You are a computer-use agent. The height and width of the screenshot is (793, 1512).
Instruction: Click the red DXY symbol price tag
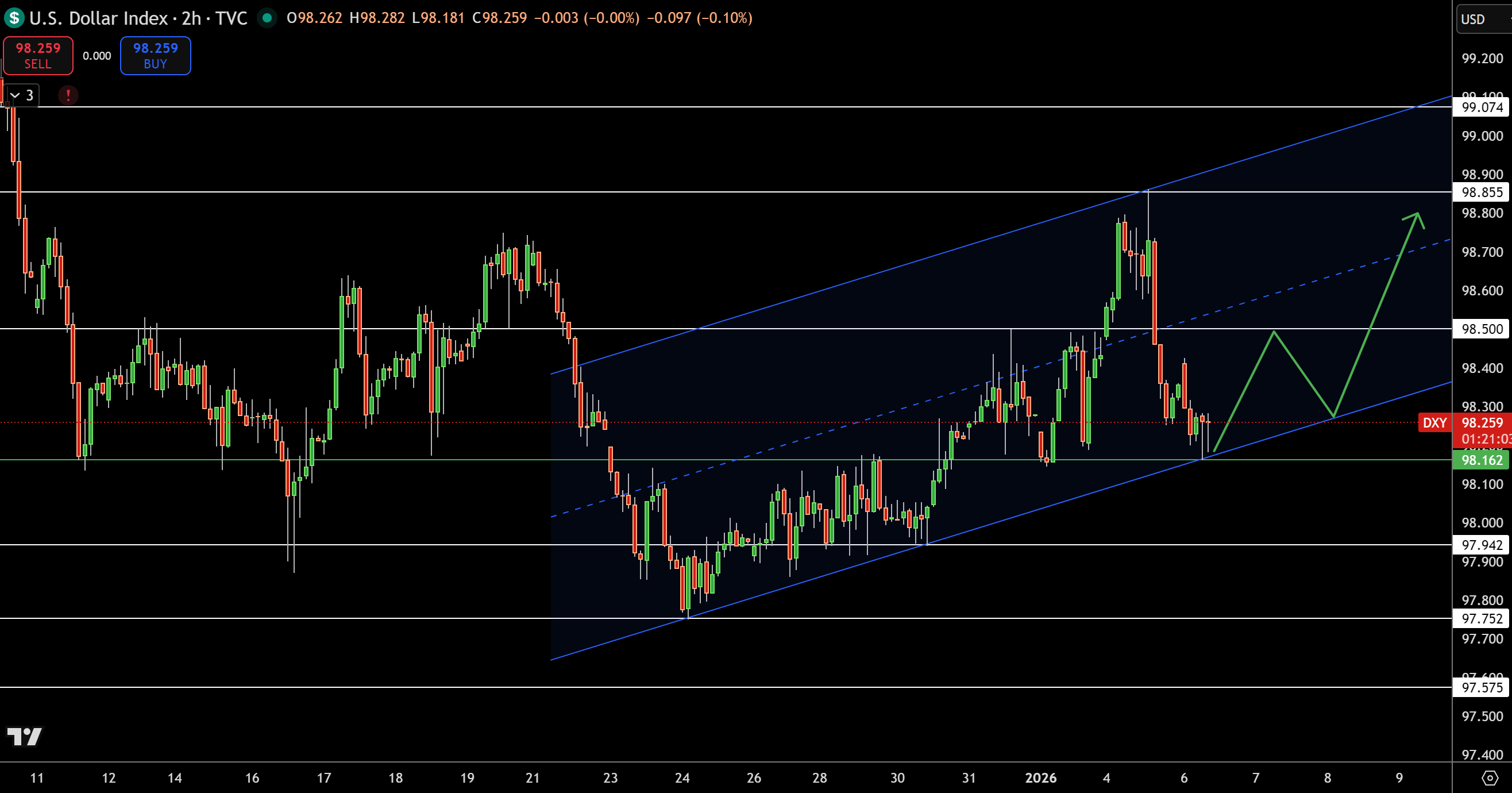point(1434,422)
